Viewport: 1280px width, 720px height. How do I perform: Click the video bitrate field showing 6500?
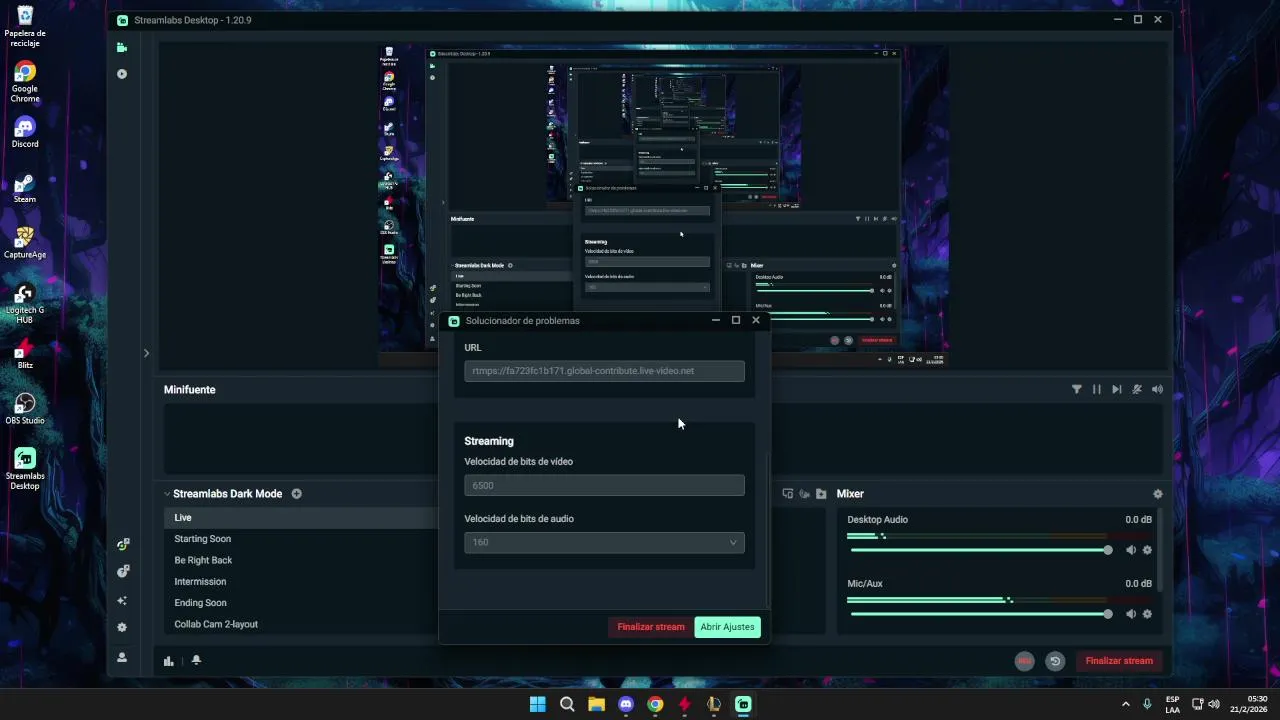[x=604, y=485]
